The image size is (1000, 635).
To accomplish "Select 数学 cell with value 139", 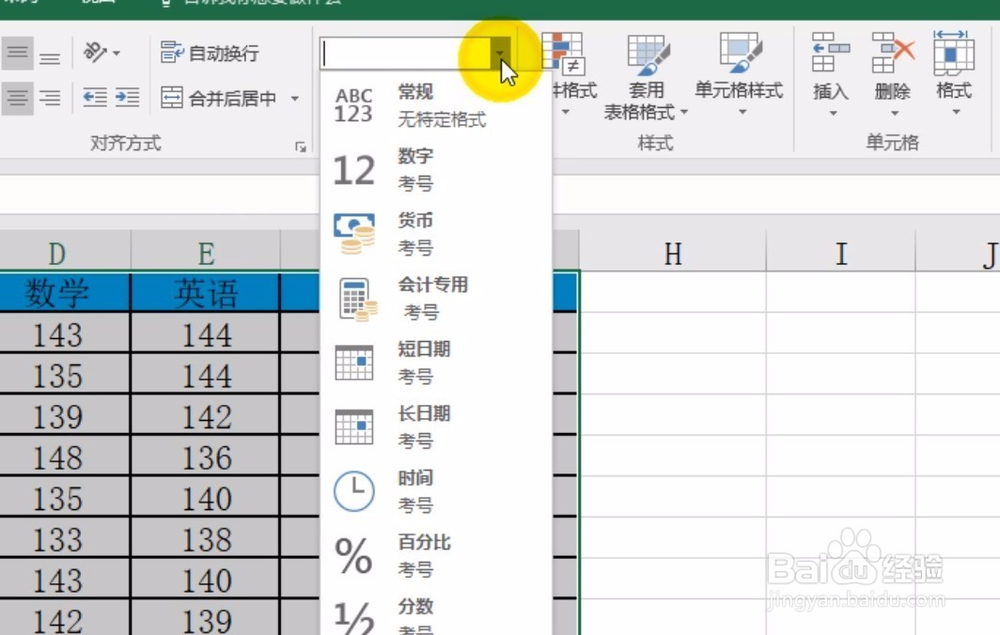I will coord(64,414).
